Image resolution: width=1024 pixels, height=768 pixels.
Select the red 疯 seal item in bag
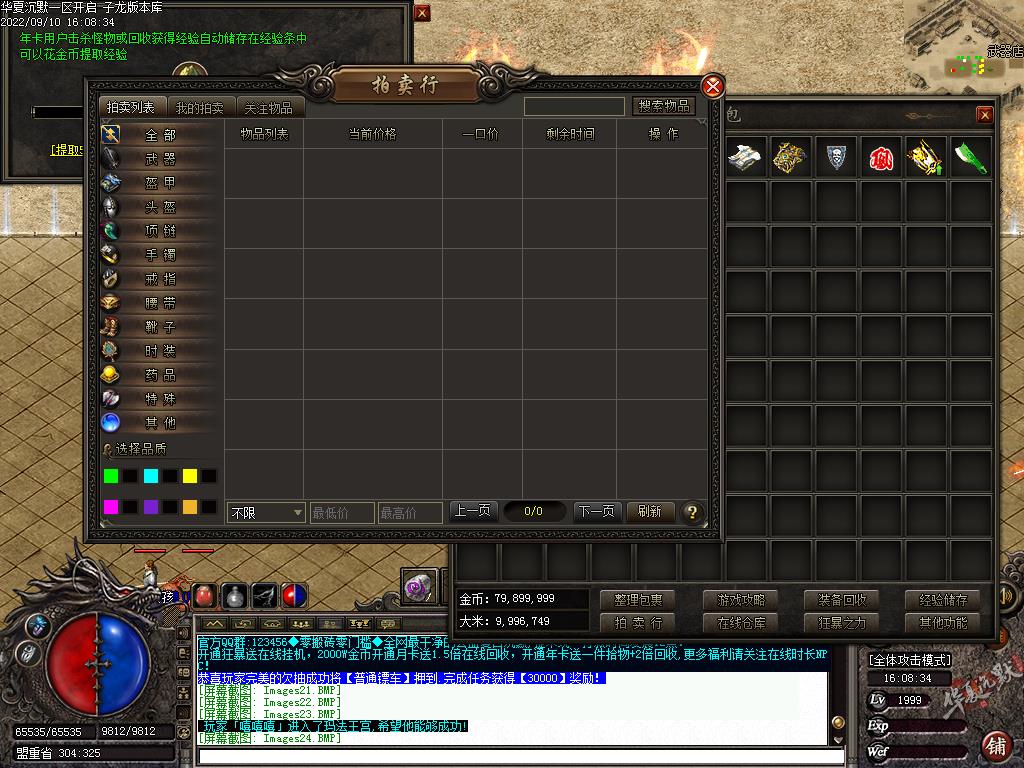(x=881, y=157)
